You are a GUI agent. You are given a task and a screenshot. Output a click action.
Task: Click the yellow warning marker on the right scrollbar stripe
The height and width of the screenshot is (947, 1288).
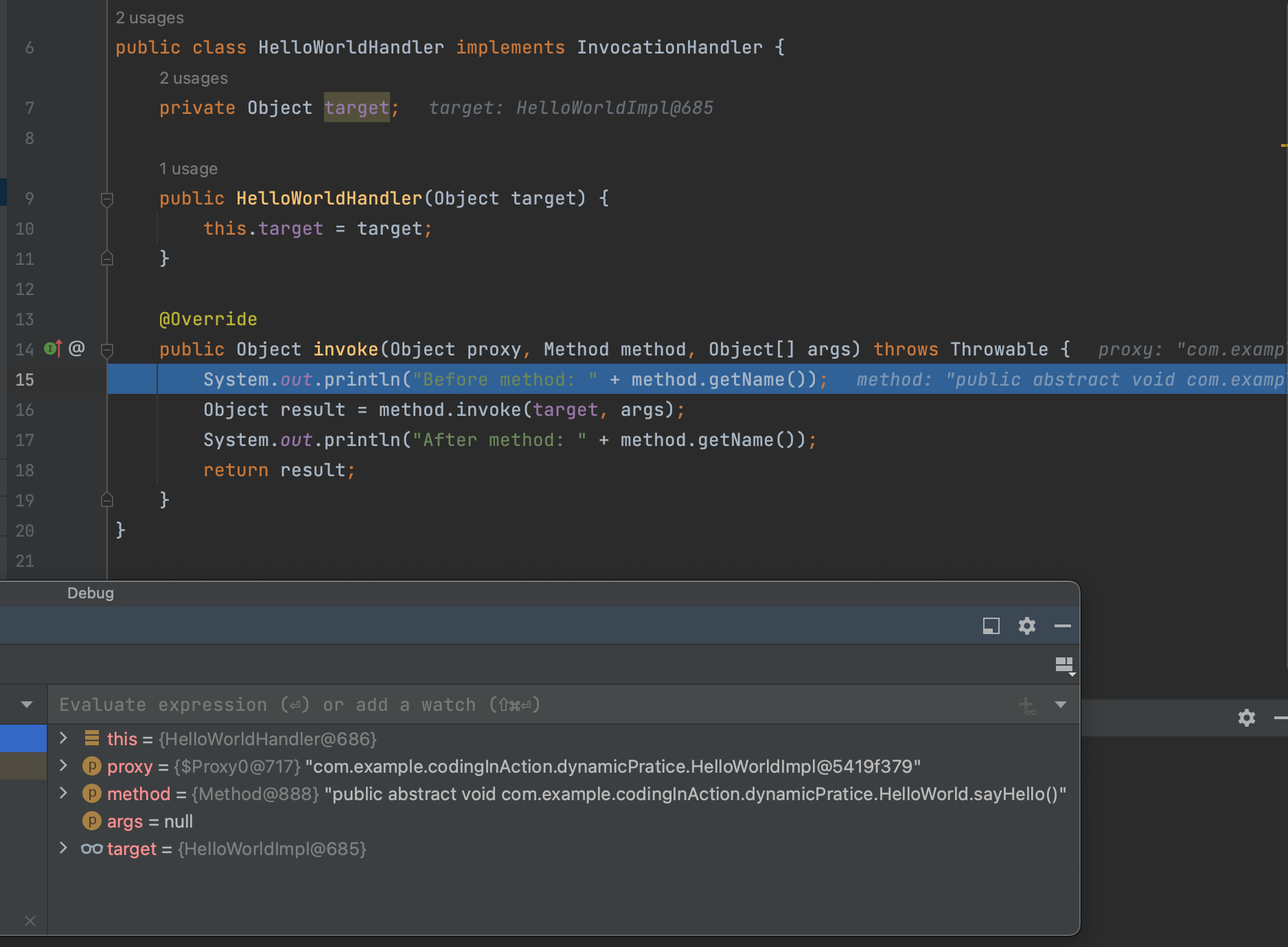(x=1283, y=145)
